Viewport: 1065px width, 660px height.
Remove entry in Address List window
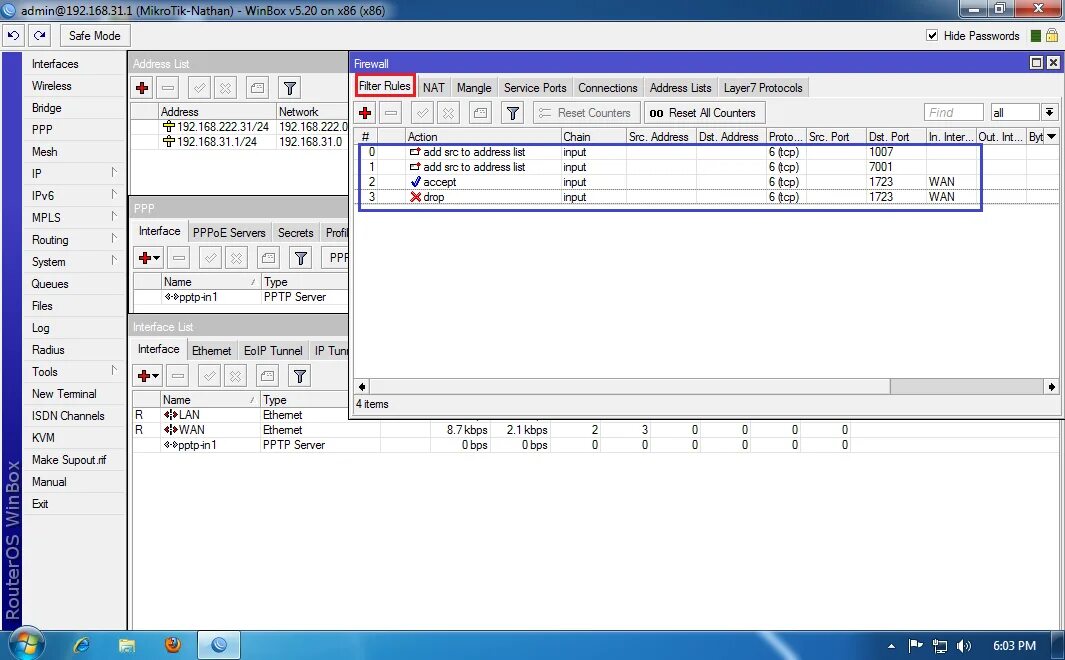point(168,88)
